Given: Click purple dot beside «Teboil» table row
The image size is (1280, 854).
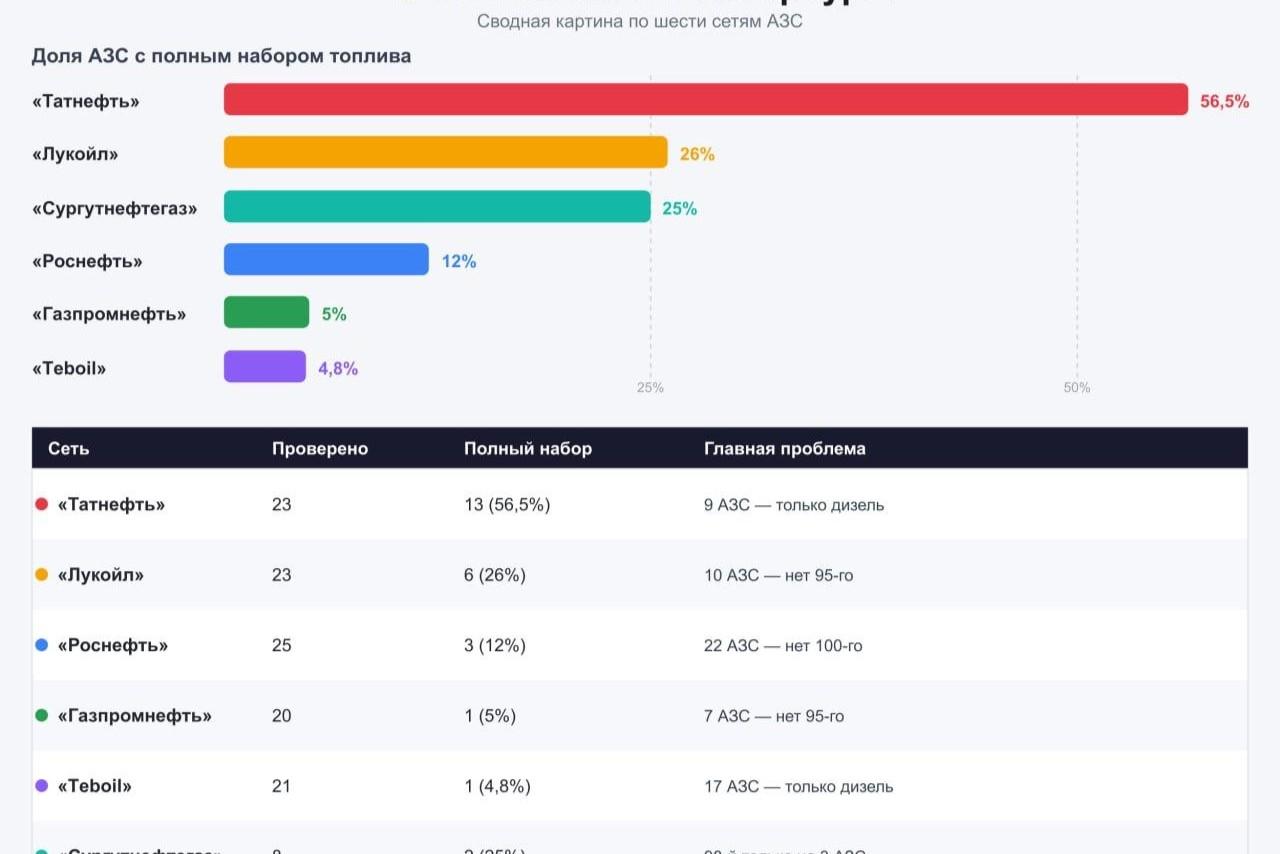Looking at the screenshot, I should click(x=41, y=786).
